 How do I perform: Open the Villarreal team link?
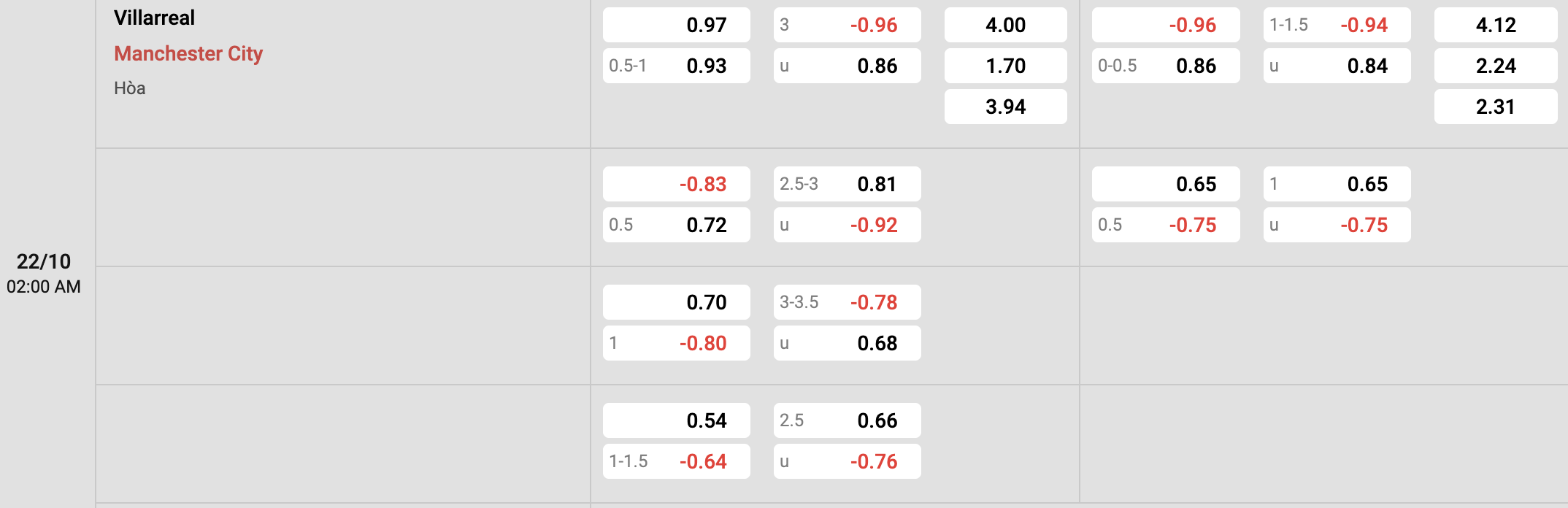pyautogui.click(x=154, y=18)
